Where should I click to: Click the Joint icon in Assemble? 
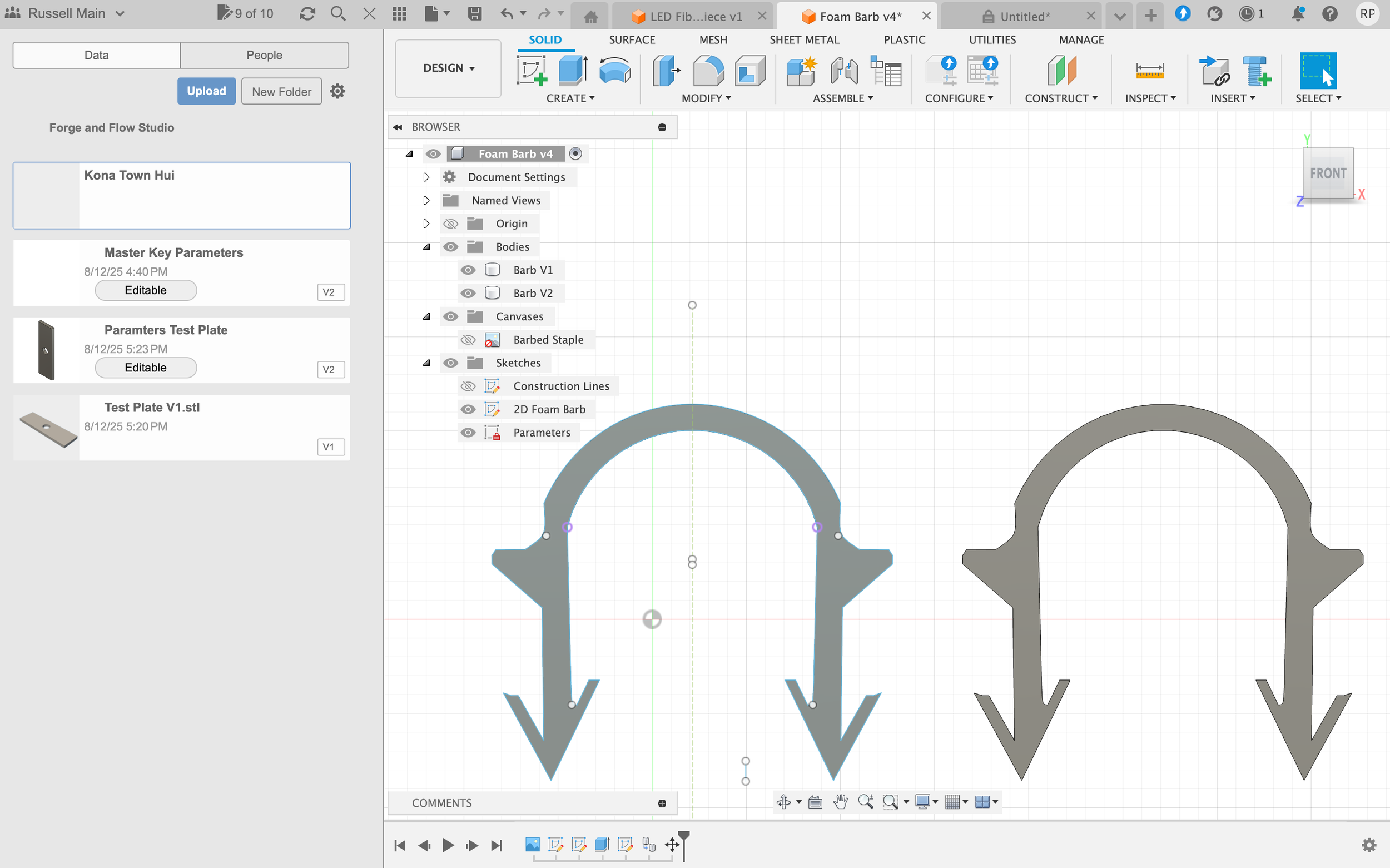(x=843, y=71)
